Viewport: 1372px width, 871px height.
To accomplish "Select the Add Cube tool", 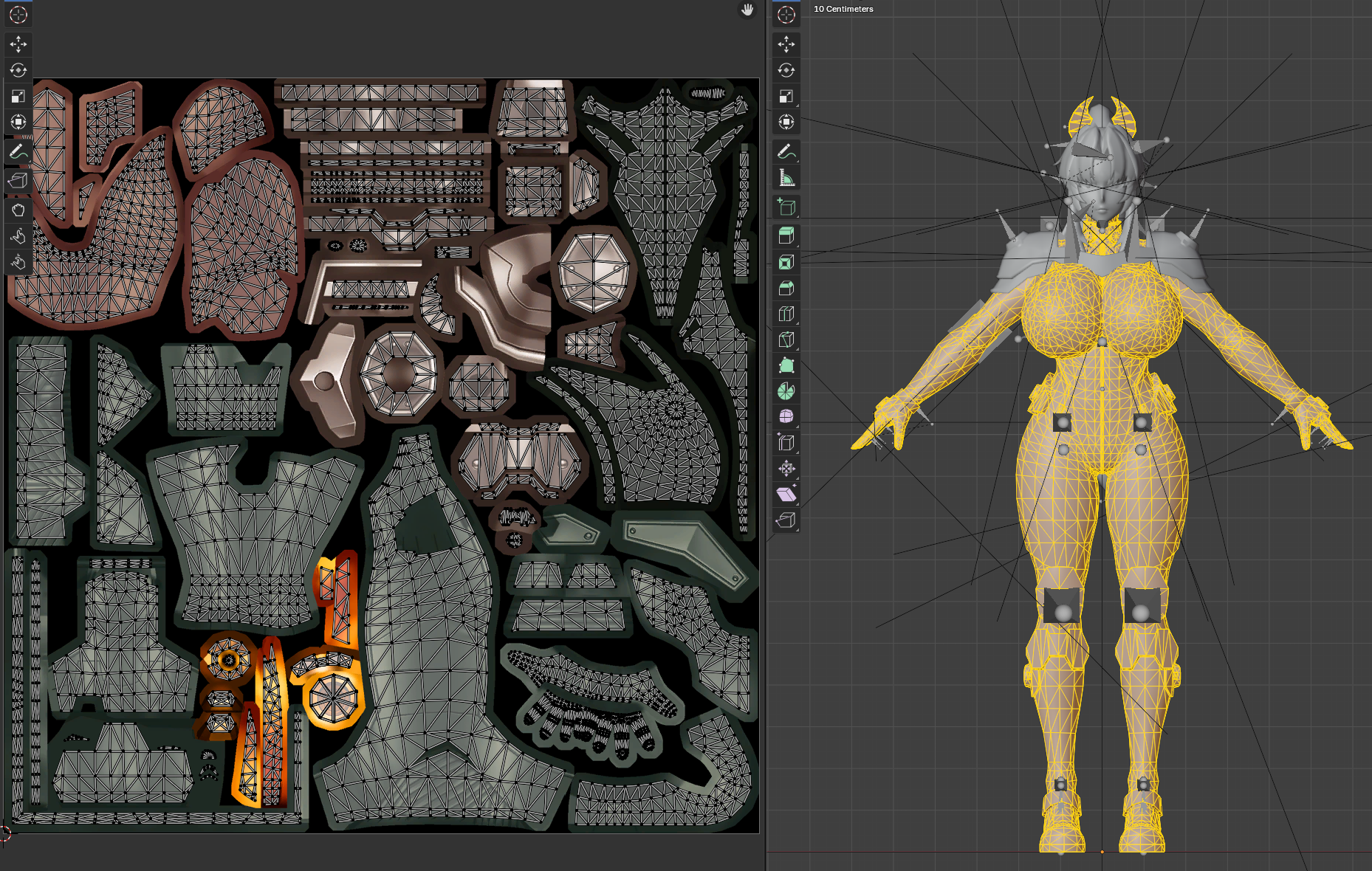I will click(x=786, y=207).
